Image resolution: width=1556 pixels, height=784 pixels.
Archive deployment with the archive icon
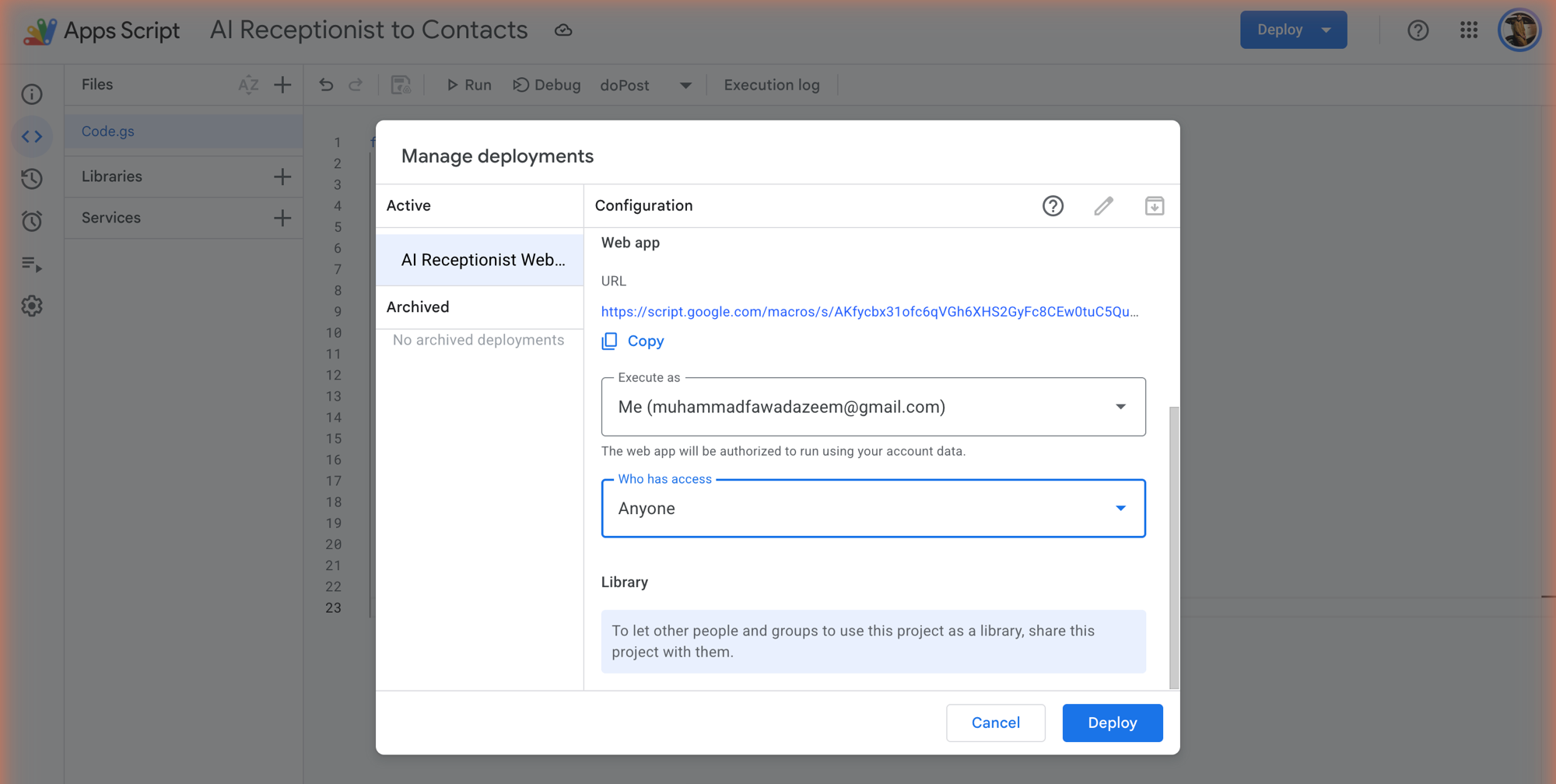(1155, 206)
